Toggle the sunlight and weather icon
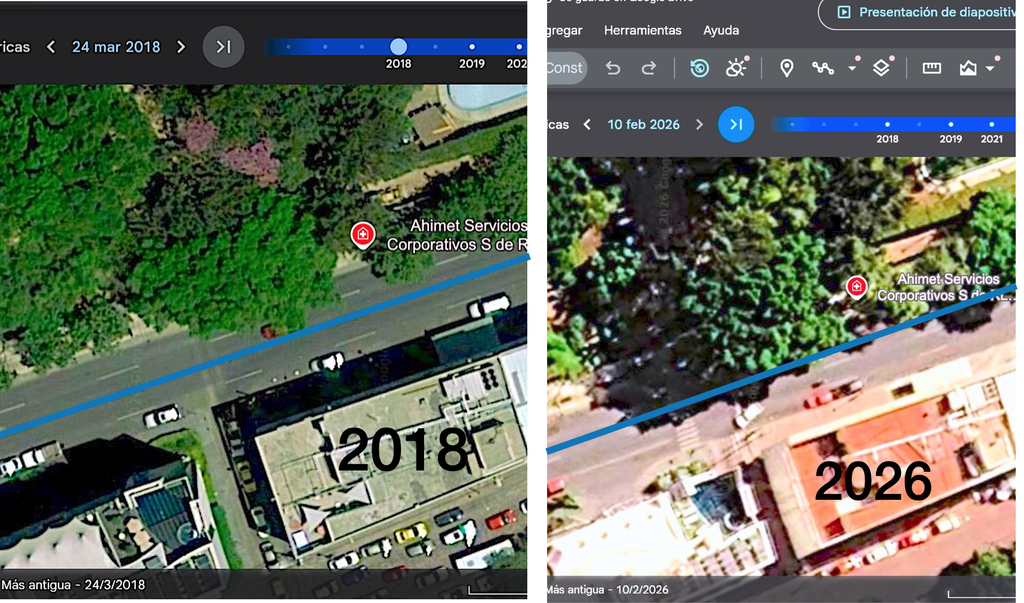The width and height of the screenshot is (1024, 603). point(736,68)
